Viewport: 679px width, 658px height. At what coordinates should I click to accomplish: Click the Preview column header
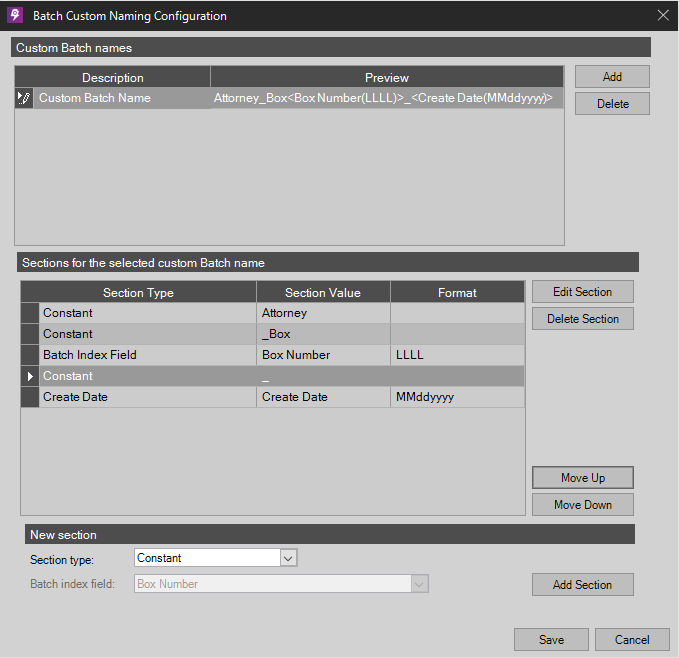click(386, 77)
